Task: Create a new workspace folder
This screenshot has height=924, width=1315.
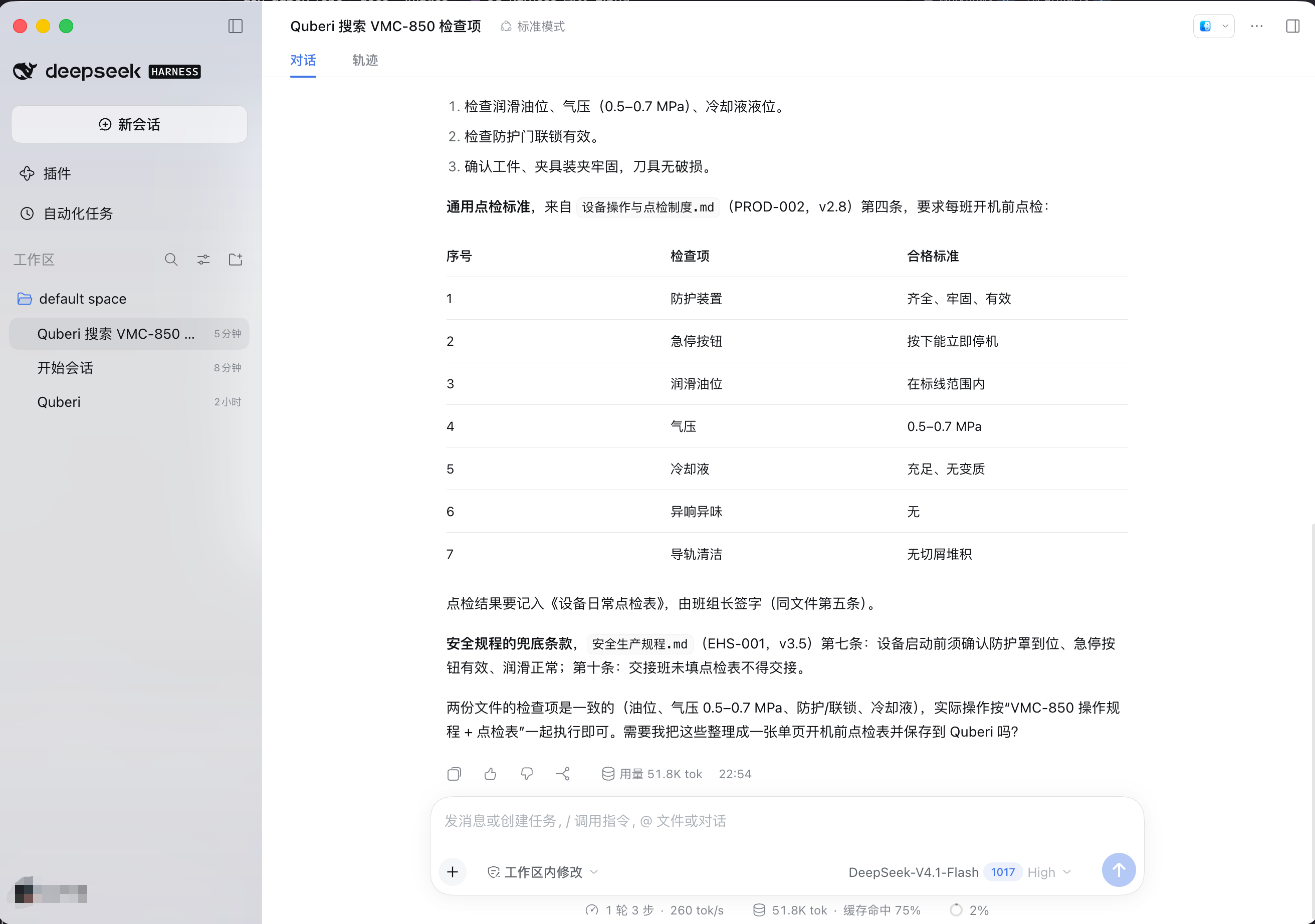Action: pyautogui.click(x=236, y=260)
